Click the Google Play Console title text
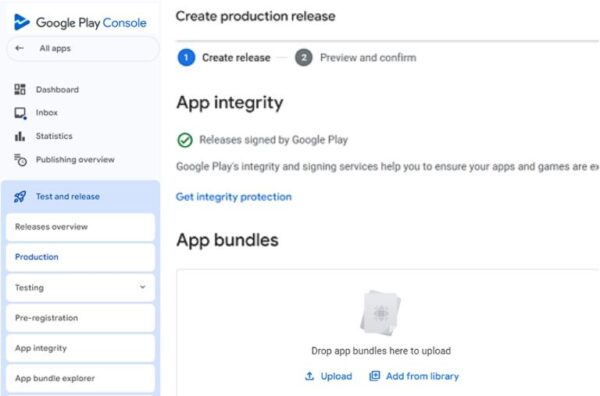 (x=91, y=23)
